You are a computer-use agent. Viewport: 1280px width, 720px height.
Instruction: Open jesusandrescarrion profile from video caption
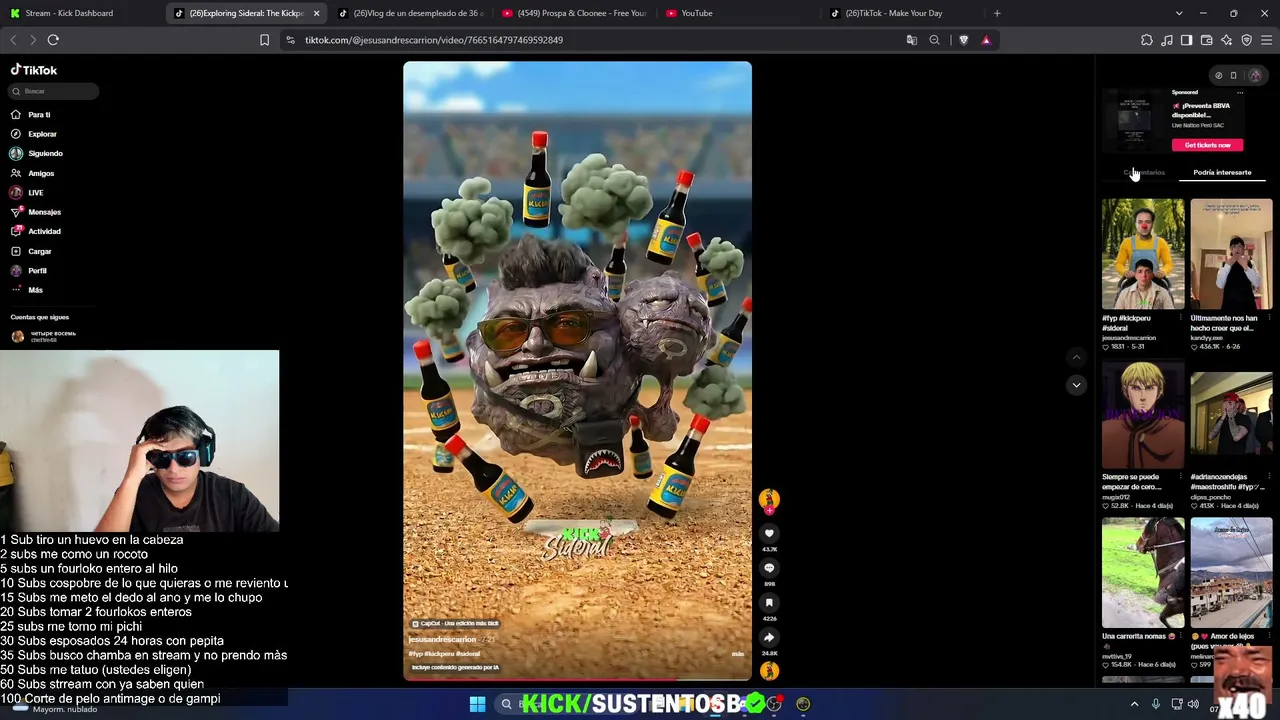[442, 640]
